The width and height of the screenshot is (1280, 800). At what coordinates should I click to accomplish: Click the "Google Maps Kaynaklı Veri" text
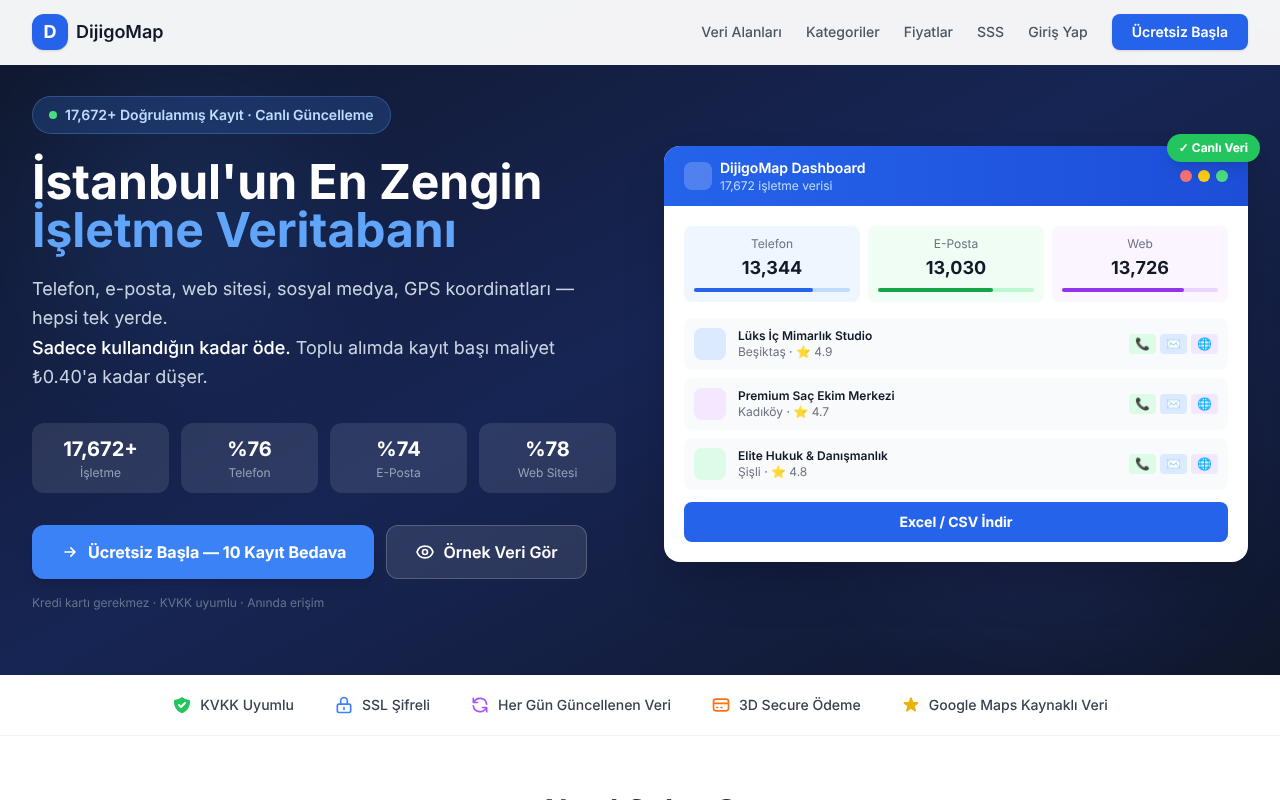click(1018, 705)
